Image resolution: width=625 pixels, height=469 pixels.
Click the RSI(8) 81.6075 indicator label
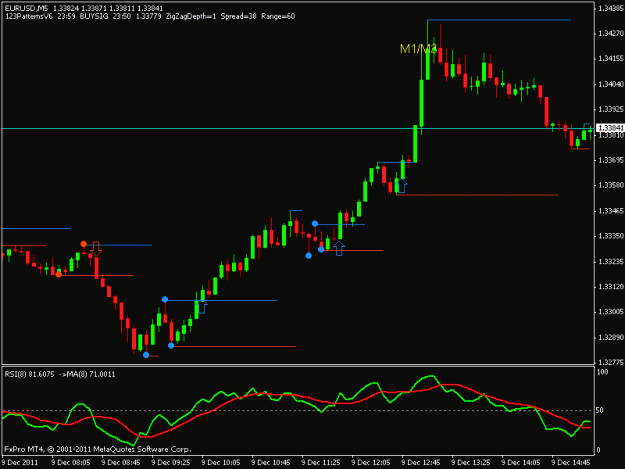pyautogui.click(x=29, y=374)
